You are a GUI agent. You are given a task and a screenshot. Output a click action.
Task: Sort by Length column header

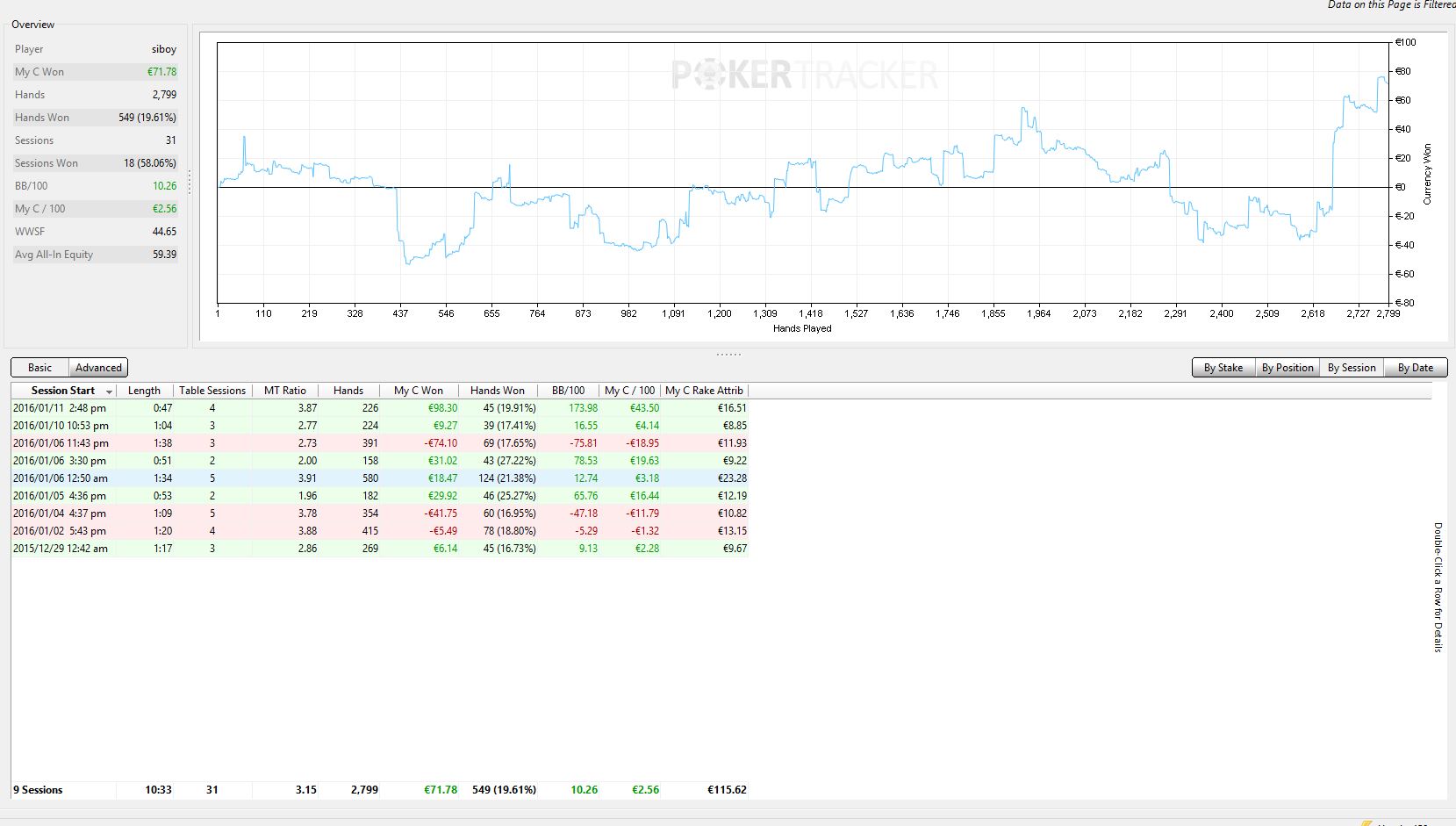(144, 391)
